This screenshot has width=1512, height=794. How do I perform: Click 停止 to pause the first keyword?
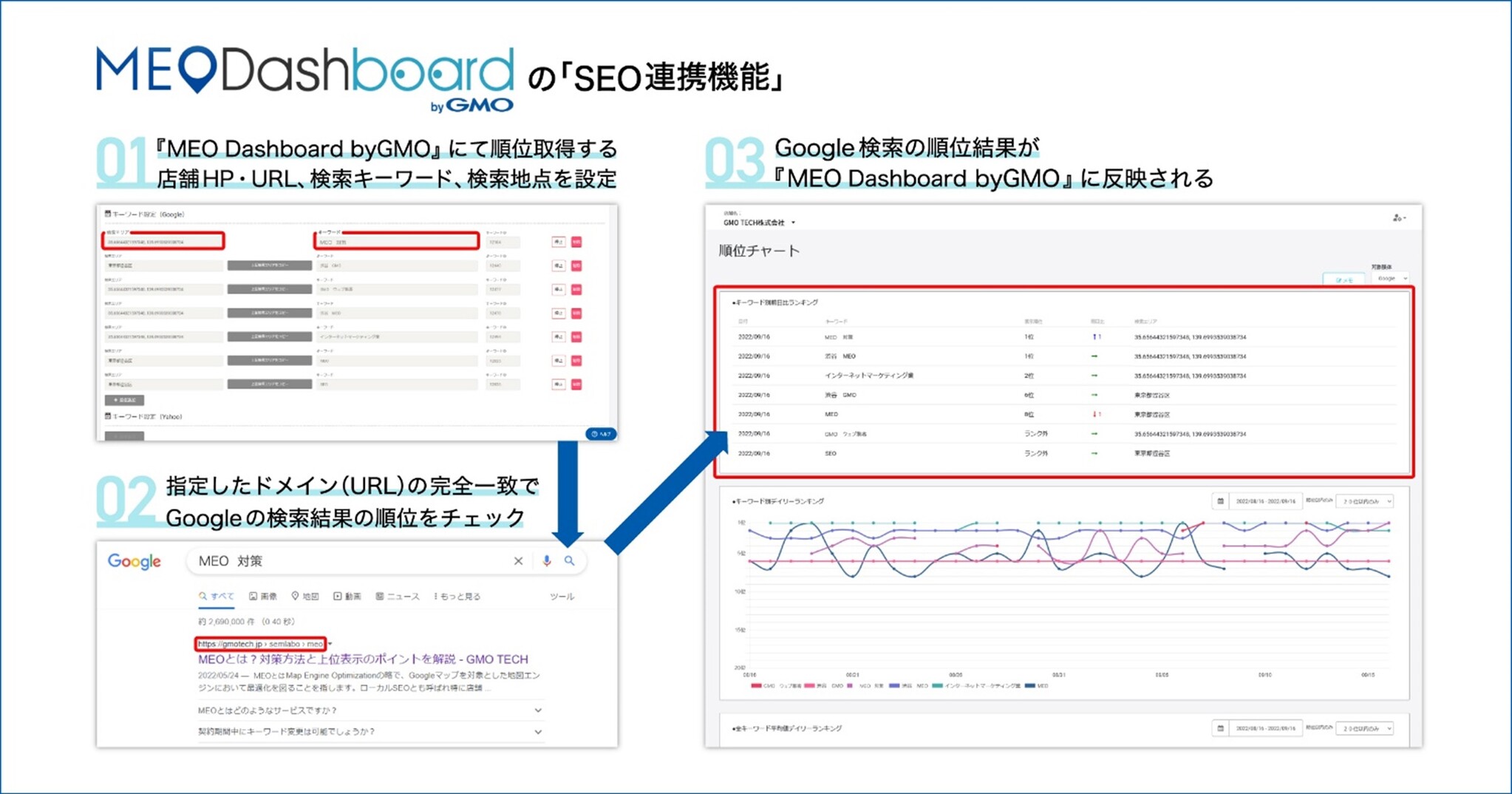(558, 242)
